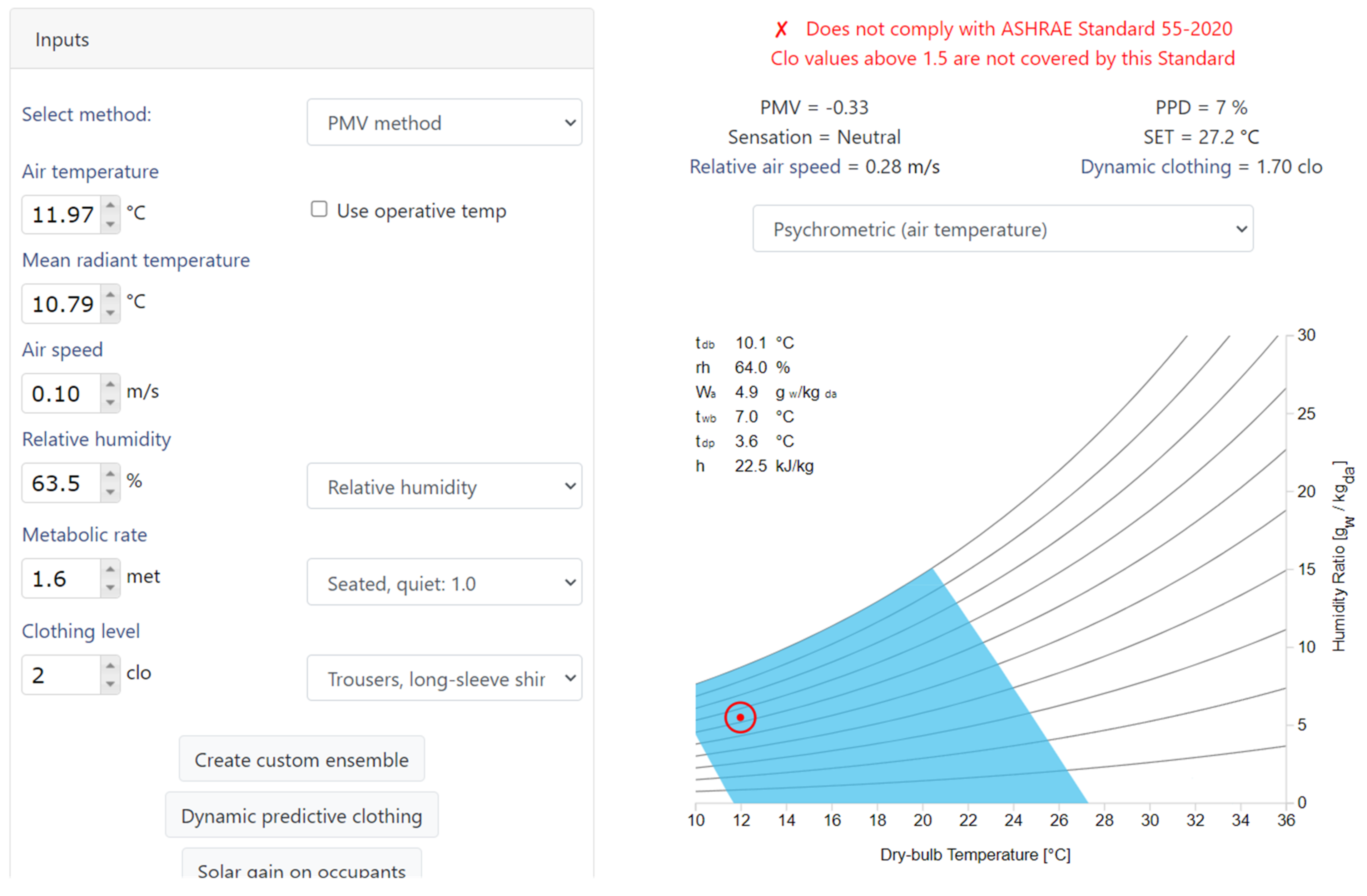Open the Seated, quiet activity dropdown
This screenshot has height=896, width=1367.
[444, 583]
